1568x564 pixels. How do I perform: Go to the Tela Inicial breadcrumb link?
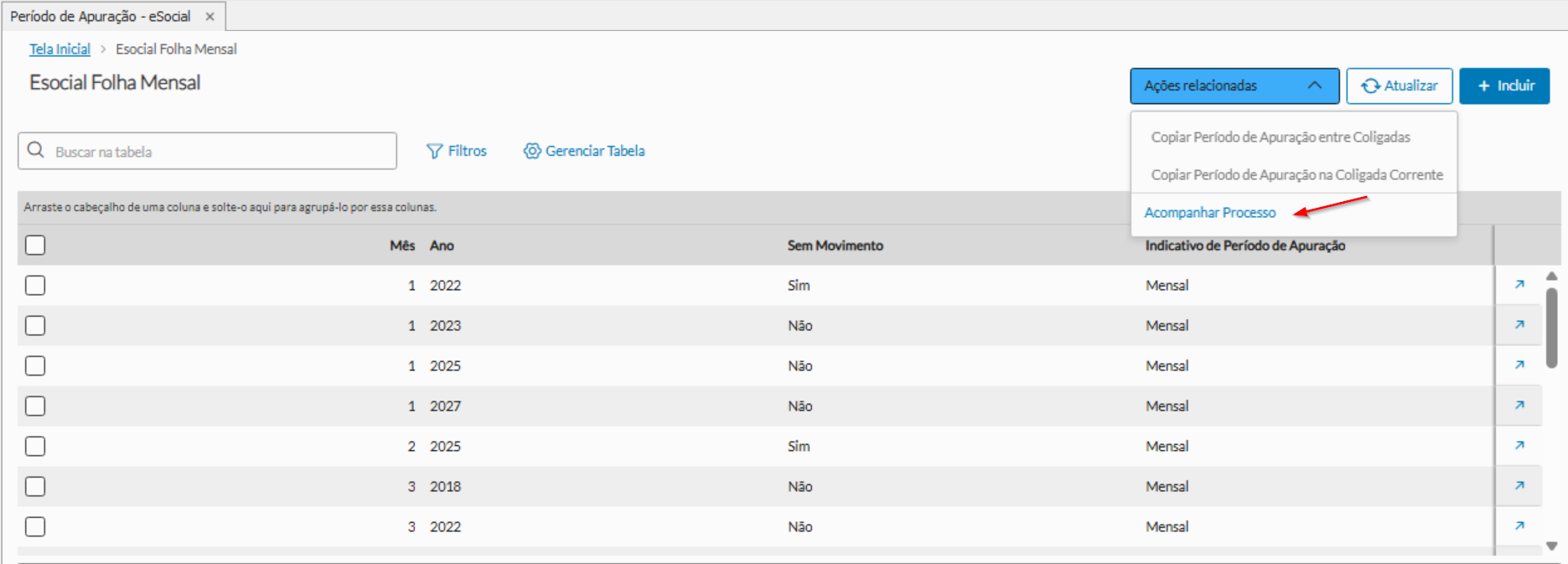point(60,49)
